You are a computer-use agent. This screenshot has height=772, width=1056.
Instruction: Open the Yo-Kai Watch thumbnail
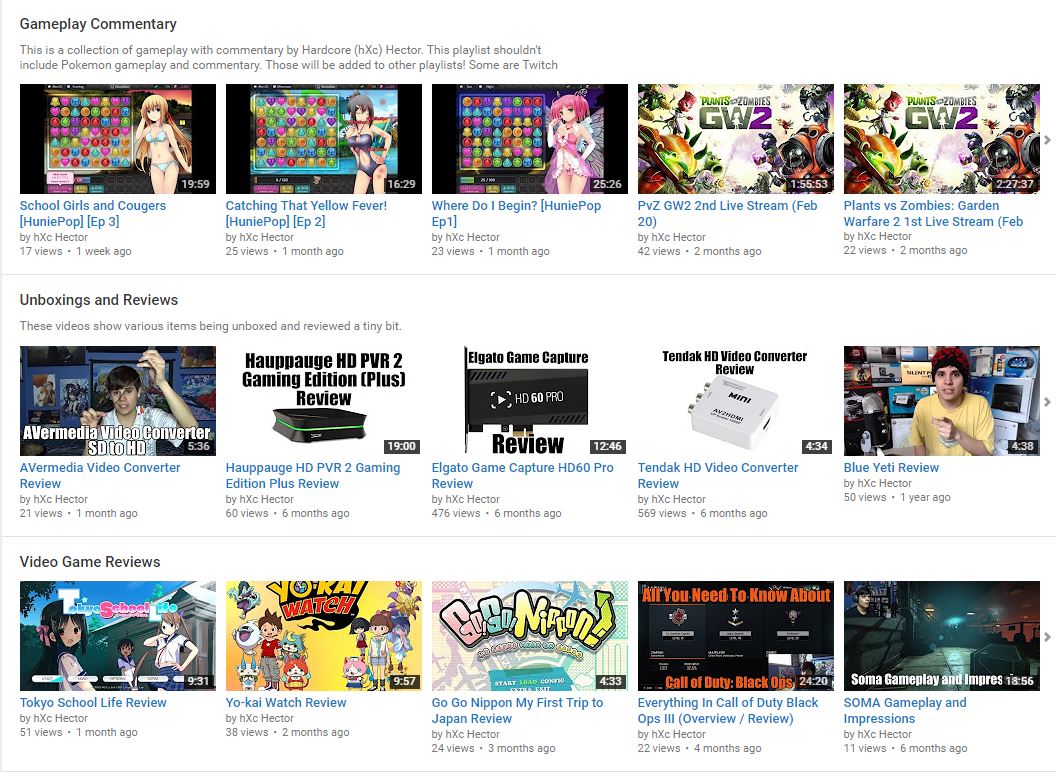[x=324, y=636]
